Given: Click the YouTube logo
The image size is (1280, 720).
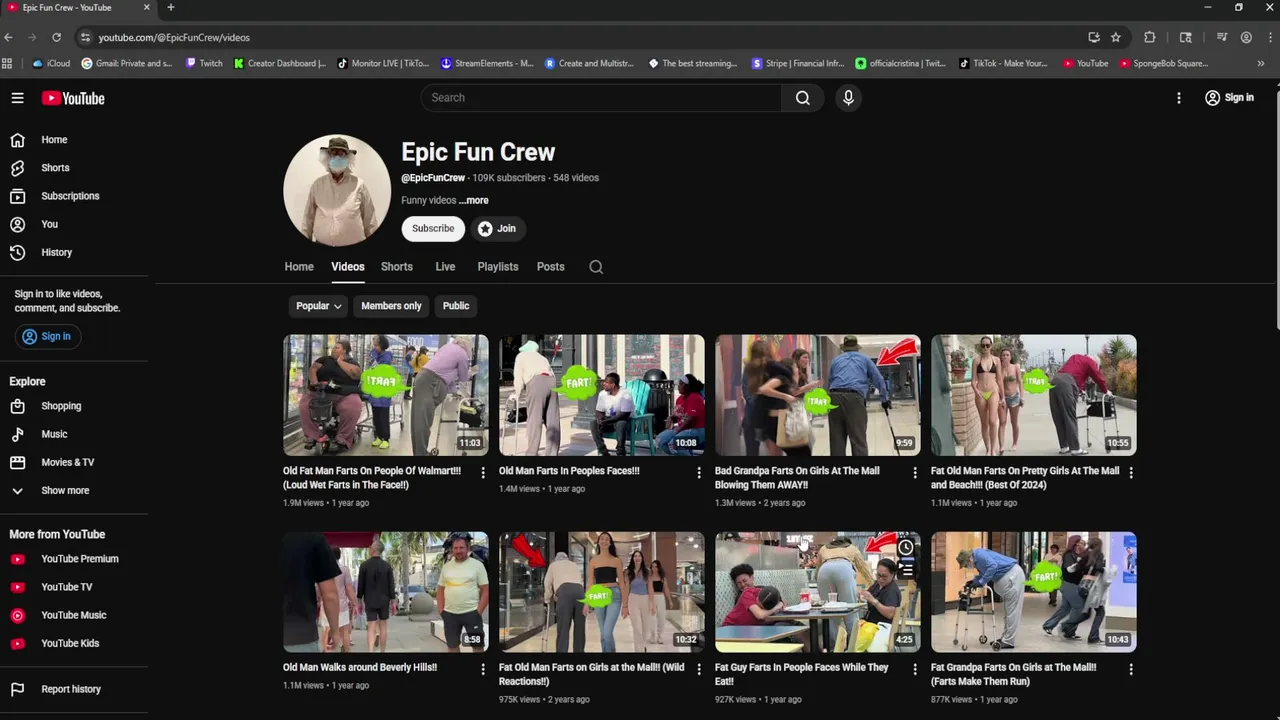Looking at the screenshot, I should pos(73,98).
